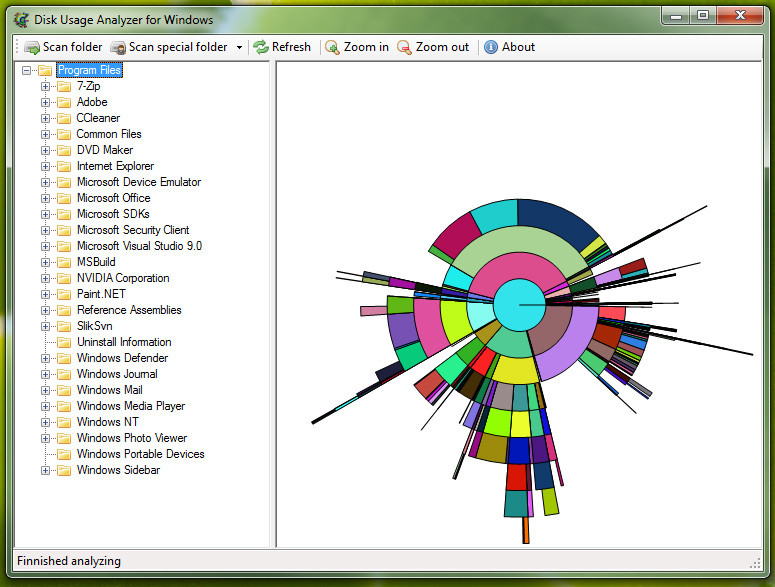Minimize the Disk Usage Analyzer window

tap(676, 16)
